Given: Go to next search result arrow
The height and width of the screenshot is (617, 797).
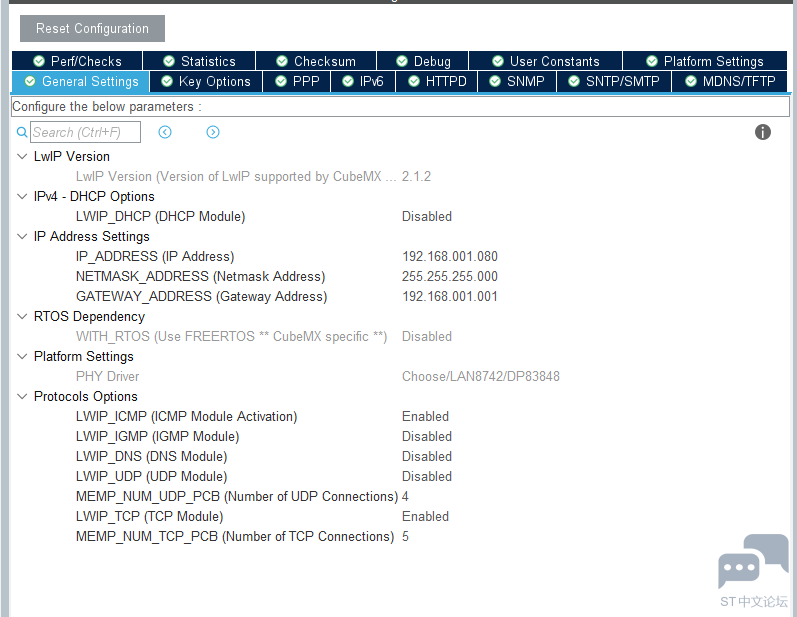Looking at the screenshot, I should click(213, 132).
